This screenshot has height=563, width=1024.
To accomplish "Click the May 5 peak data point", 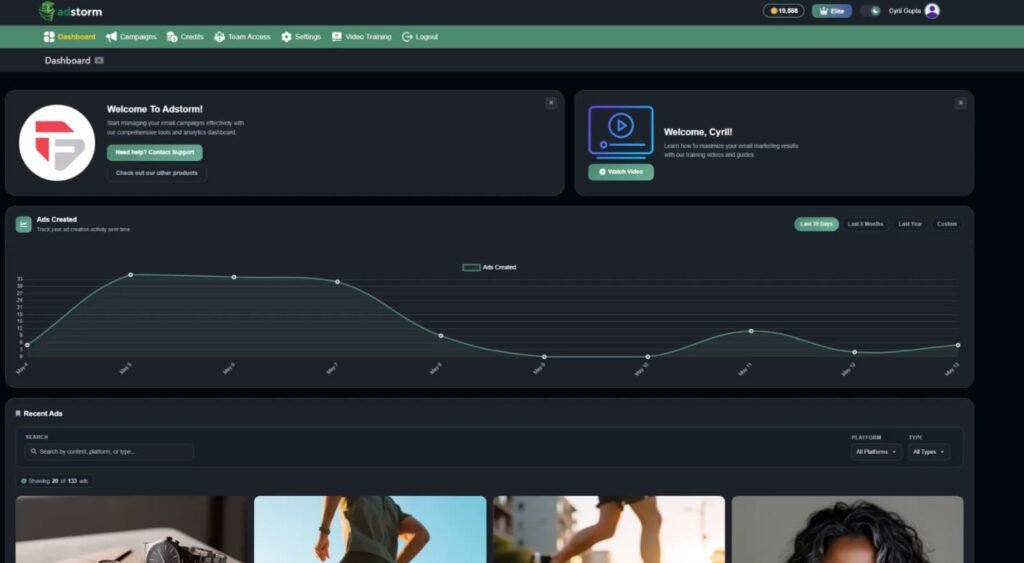I will (x=131, y=275).
